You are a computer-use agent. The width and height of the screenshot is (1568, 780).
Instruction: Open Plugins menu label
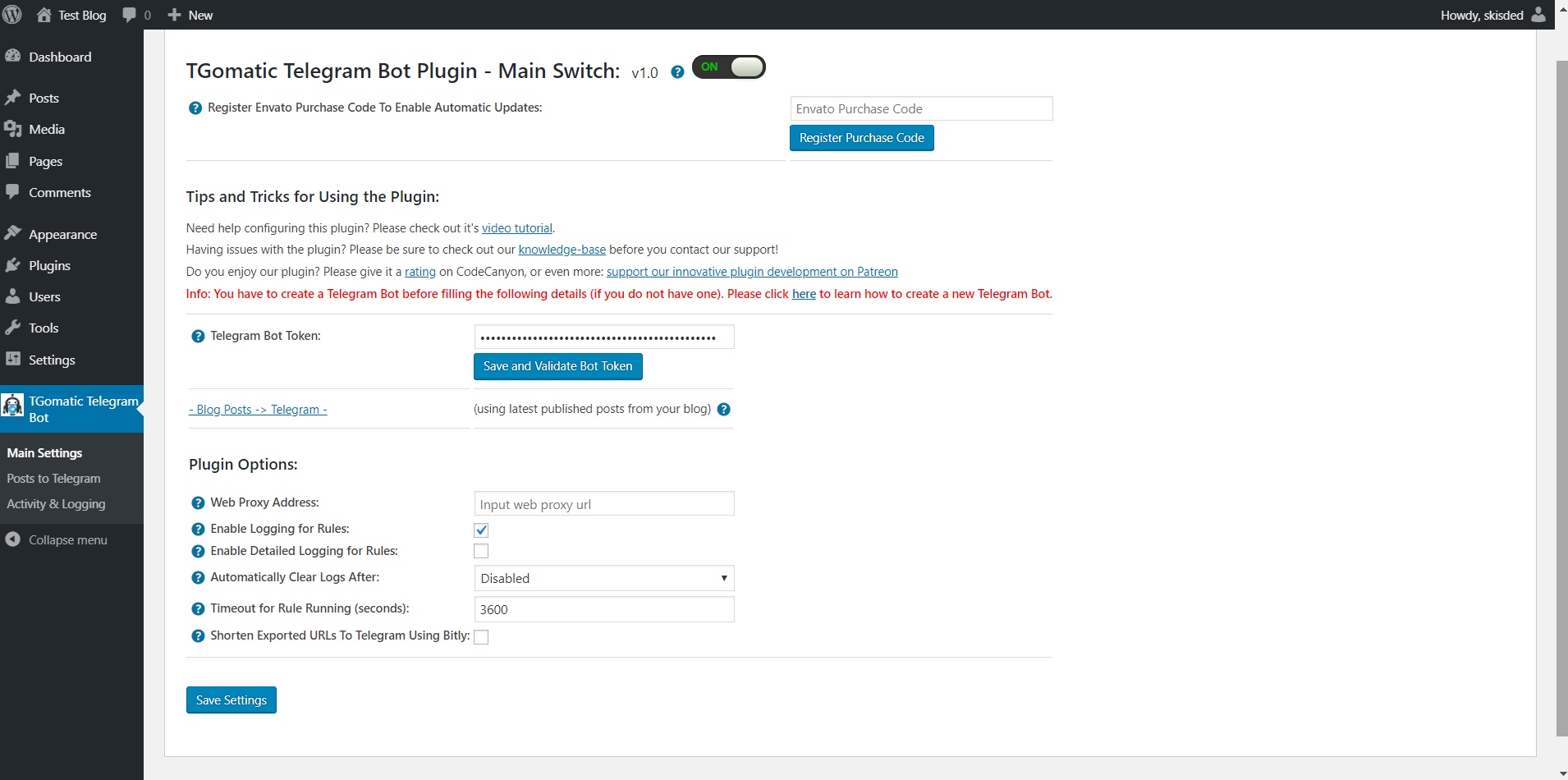tap(49, 265)
